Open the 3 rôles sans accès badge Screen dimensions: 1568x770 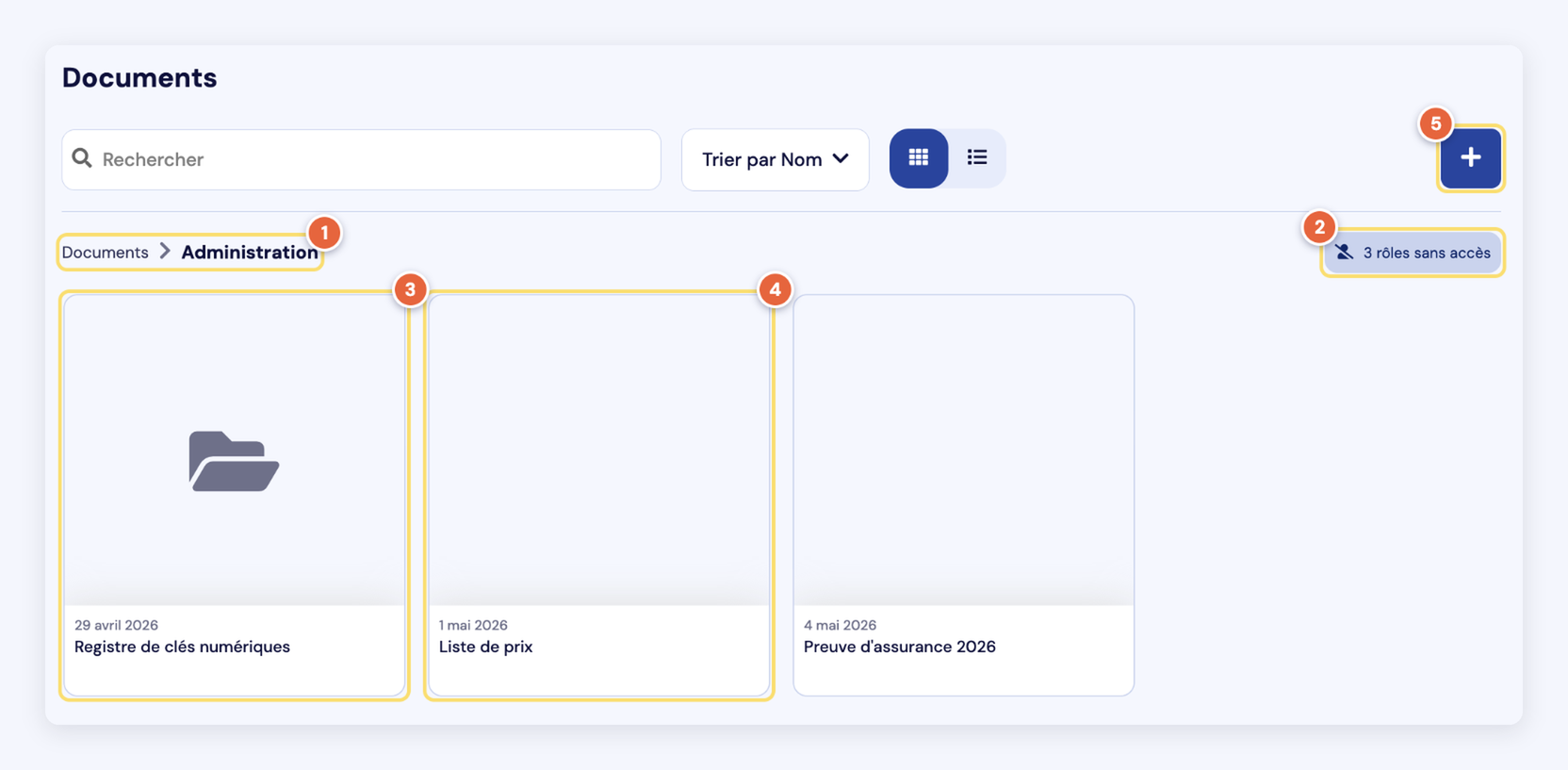pyautogui.click(x=1413, y=253)
